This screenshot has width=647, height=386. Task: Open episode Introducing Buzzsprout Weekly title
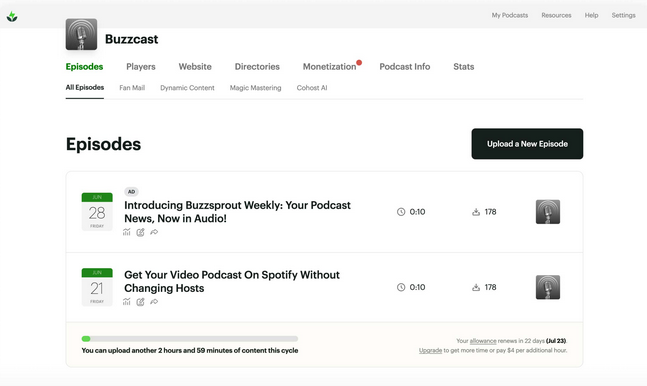[237, 212]
